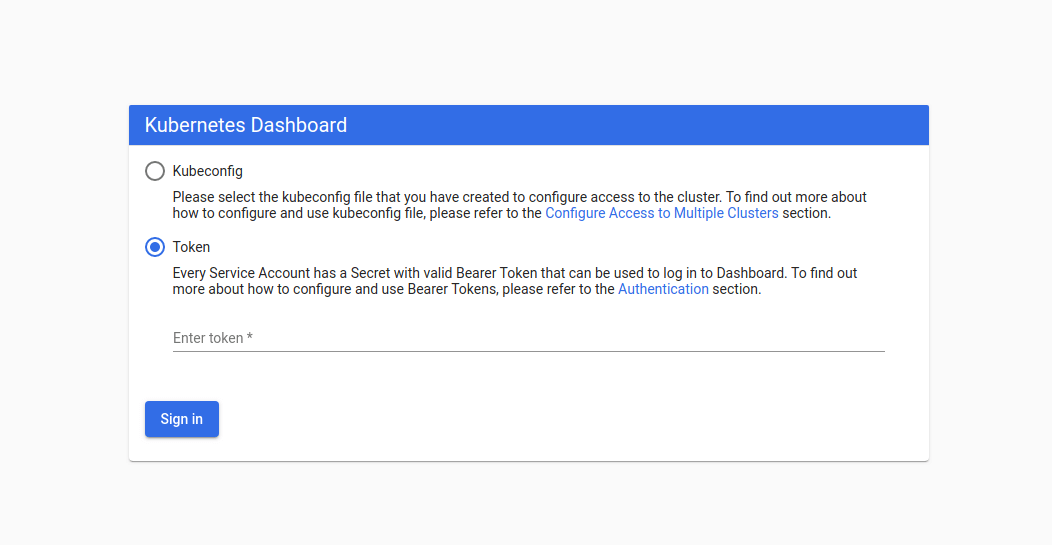1052x545 pixels.
Task: Click the required asterisk beside Enter token
Action: [x=250, y=337]
